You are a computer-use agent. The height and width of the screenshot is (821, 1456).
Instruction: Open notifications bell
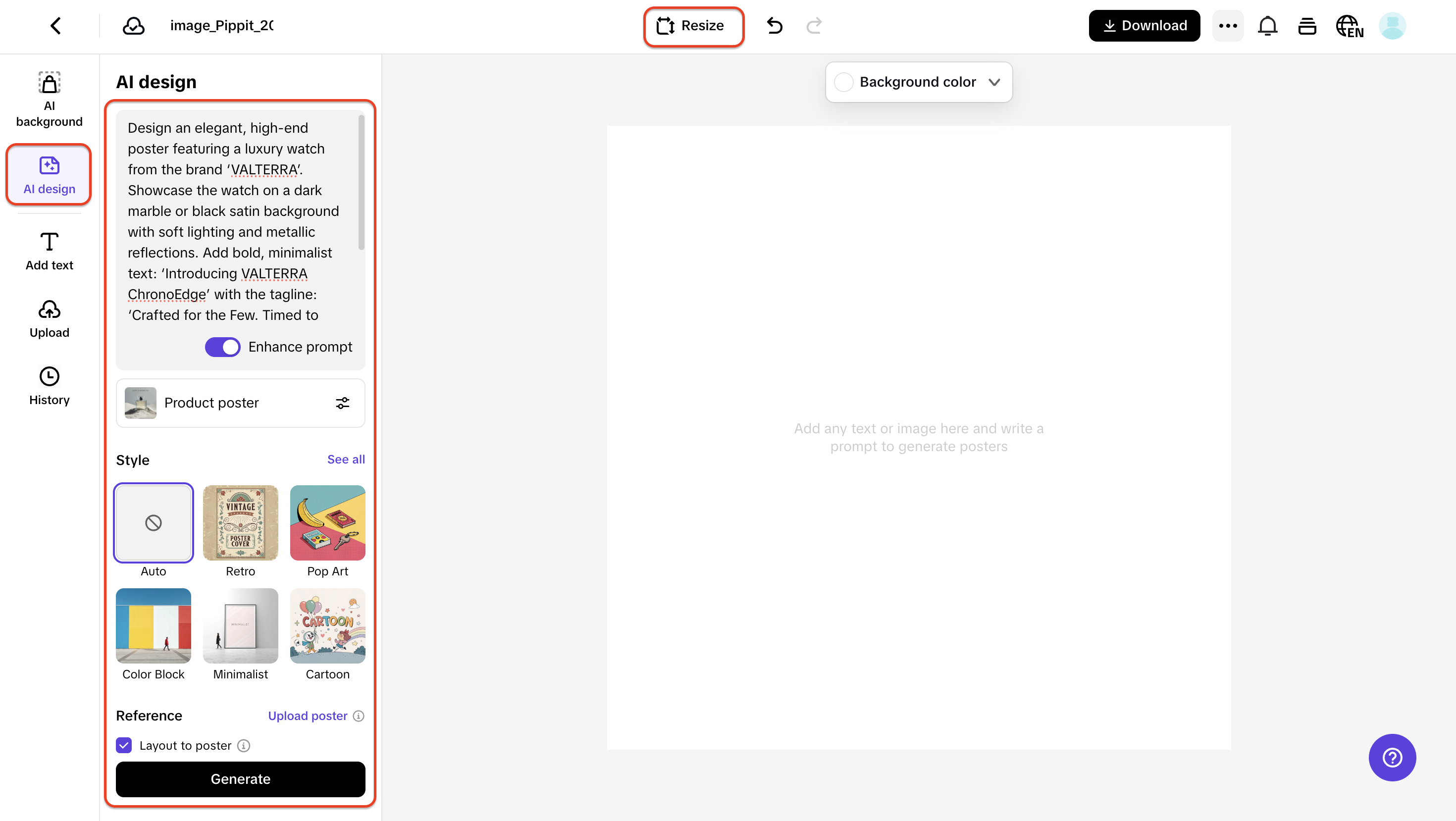(1268, 25)
